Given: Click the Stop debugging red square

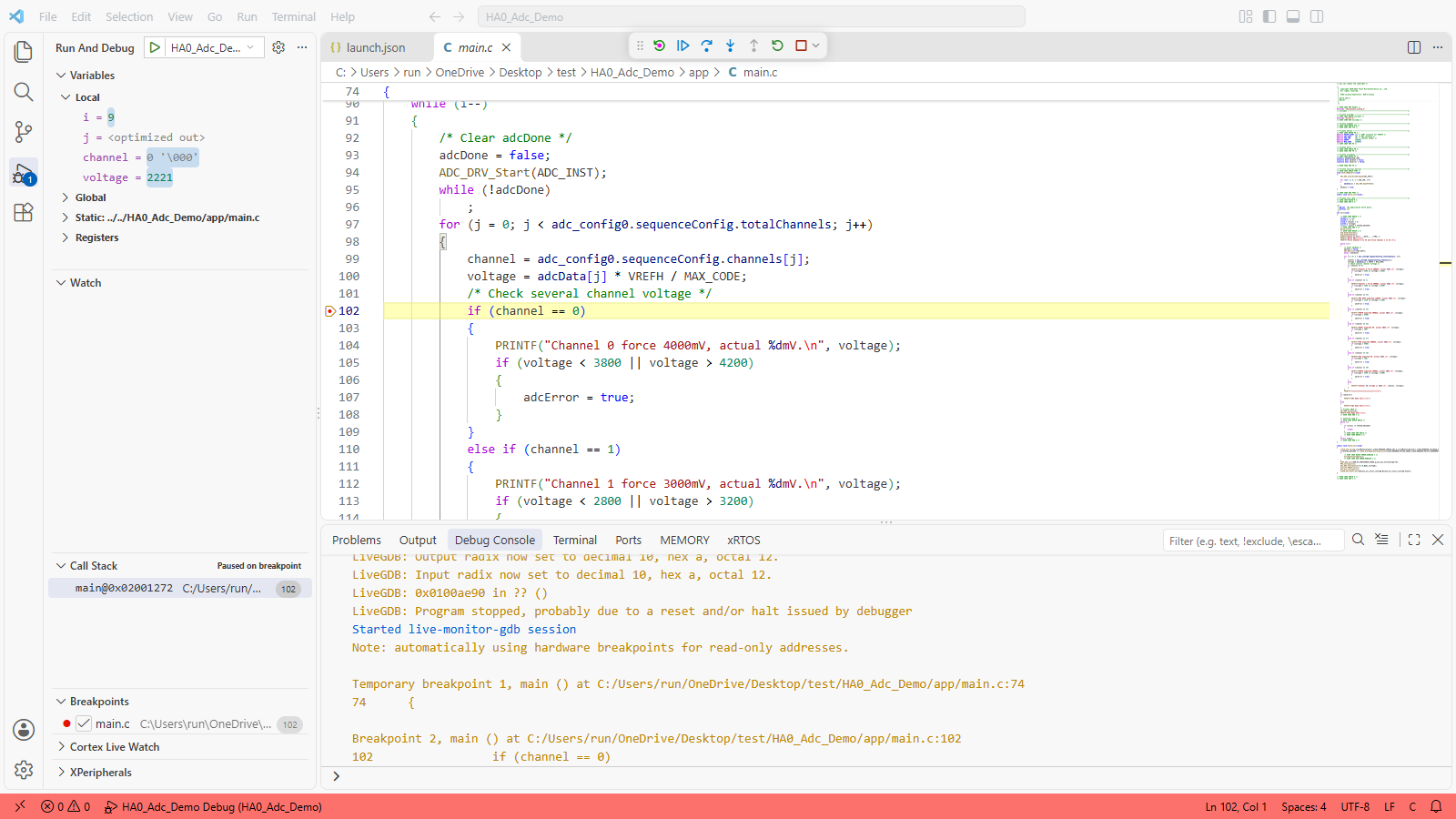Looking at the screenshot, I should click(801, 45).
